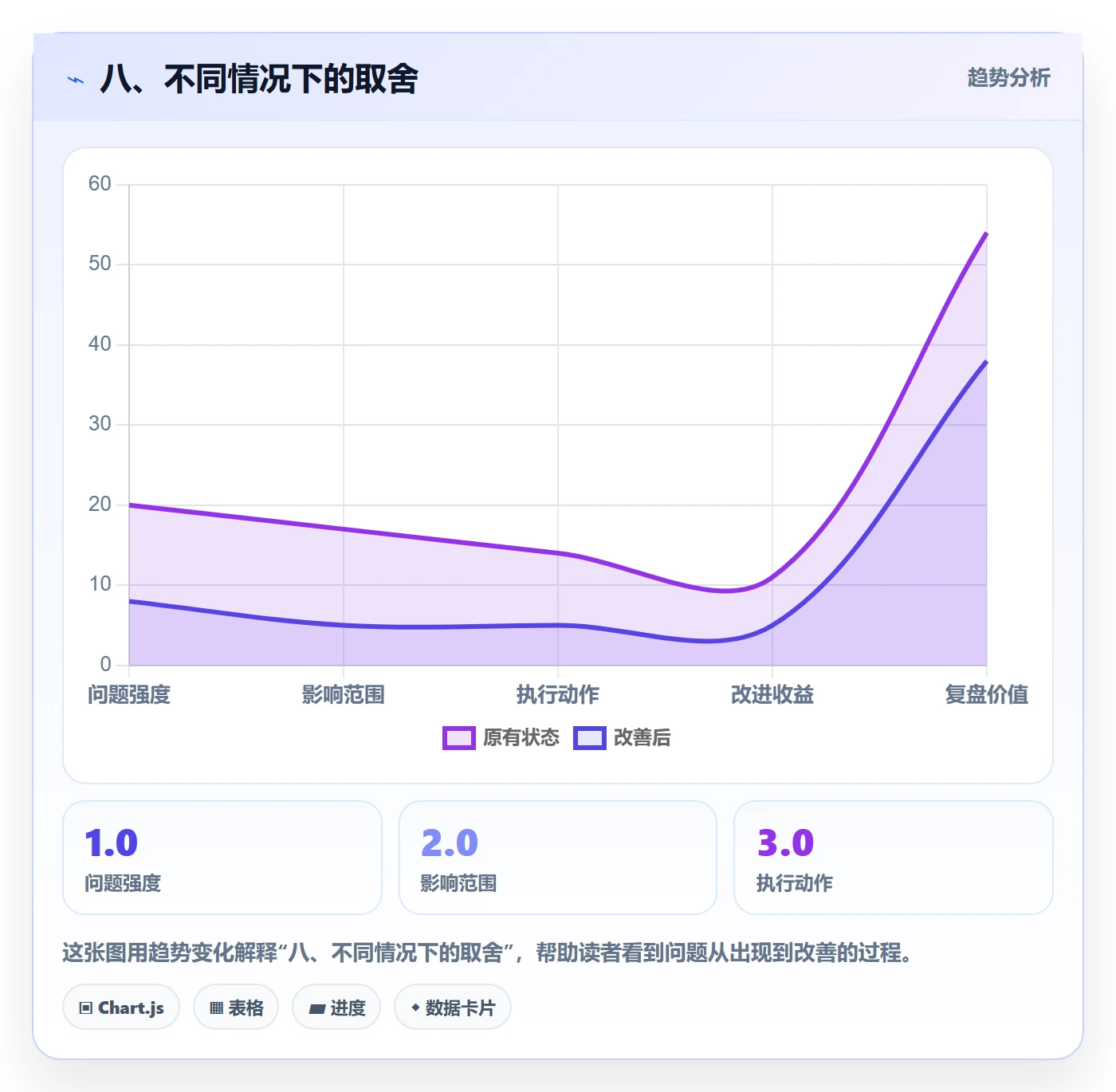Click the 复盘价值 x-axis label
The image size is (1116, 1092).
[x=987, y=695]
